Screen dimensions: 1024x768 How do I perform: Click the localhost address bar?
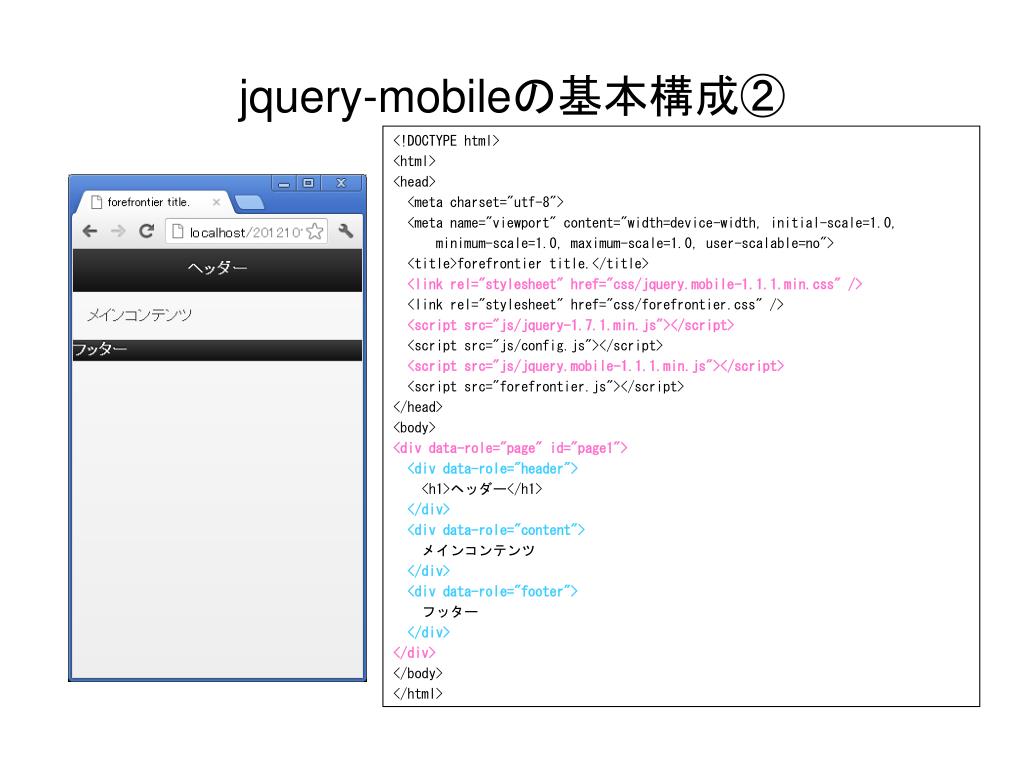tap(246, 232)
